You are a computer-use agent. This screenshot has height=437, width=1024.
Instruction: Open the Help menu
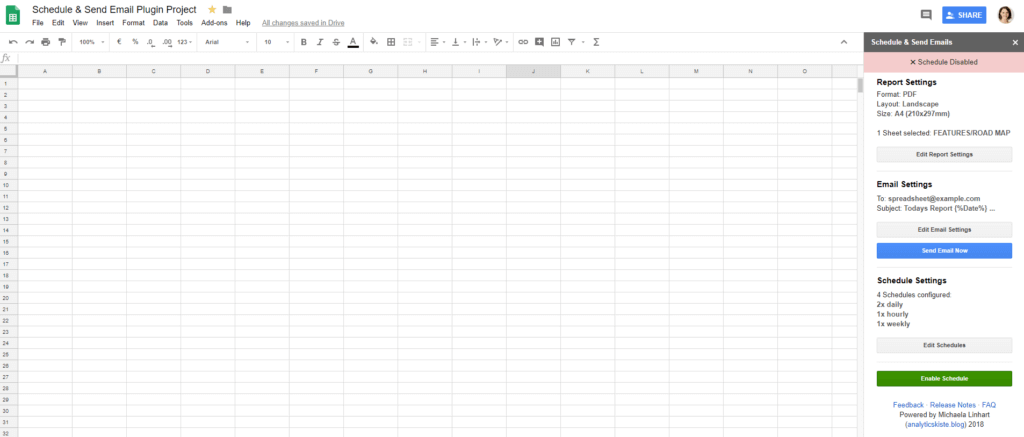pos(243,23)
